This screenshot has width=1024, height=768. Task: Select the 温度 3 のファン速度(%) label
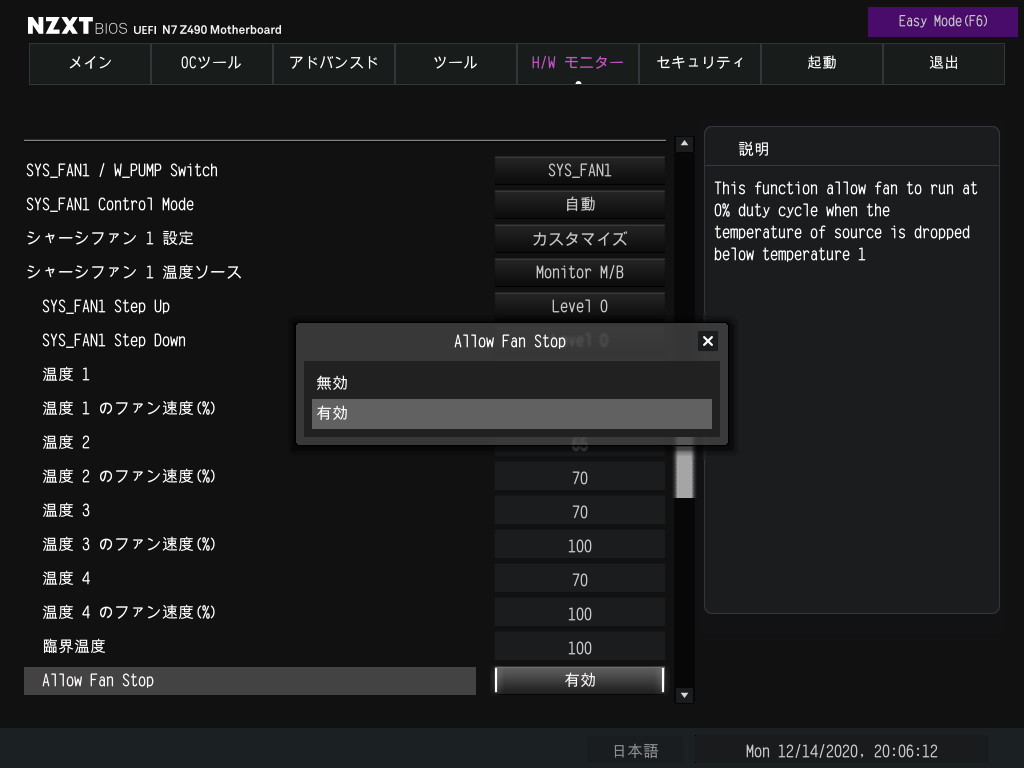click(129, 544)
